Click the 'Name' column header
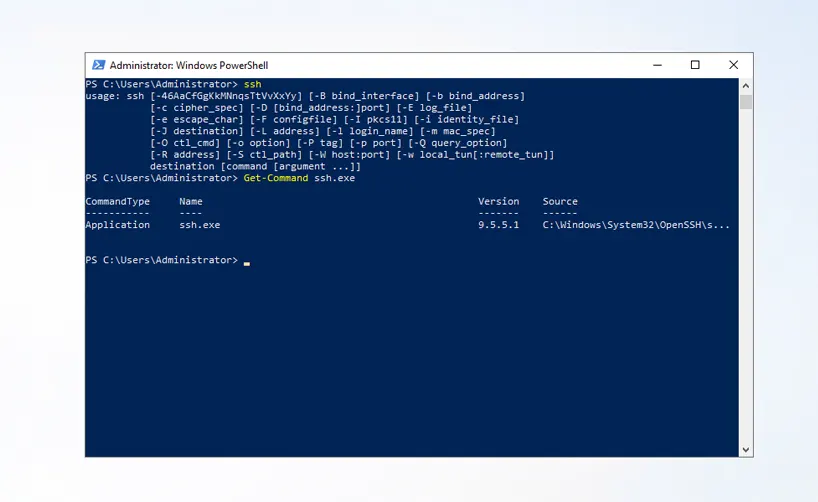 191,201
